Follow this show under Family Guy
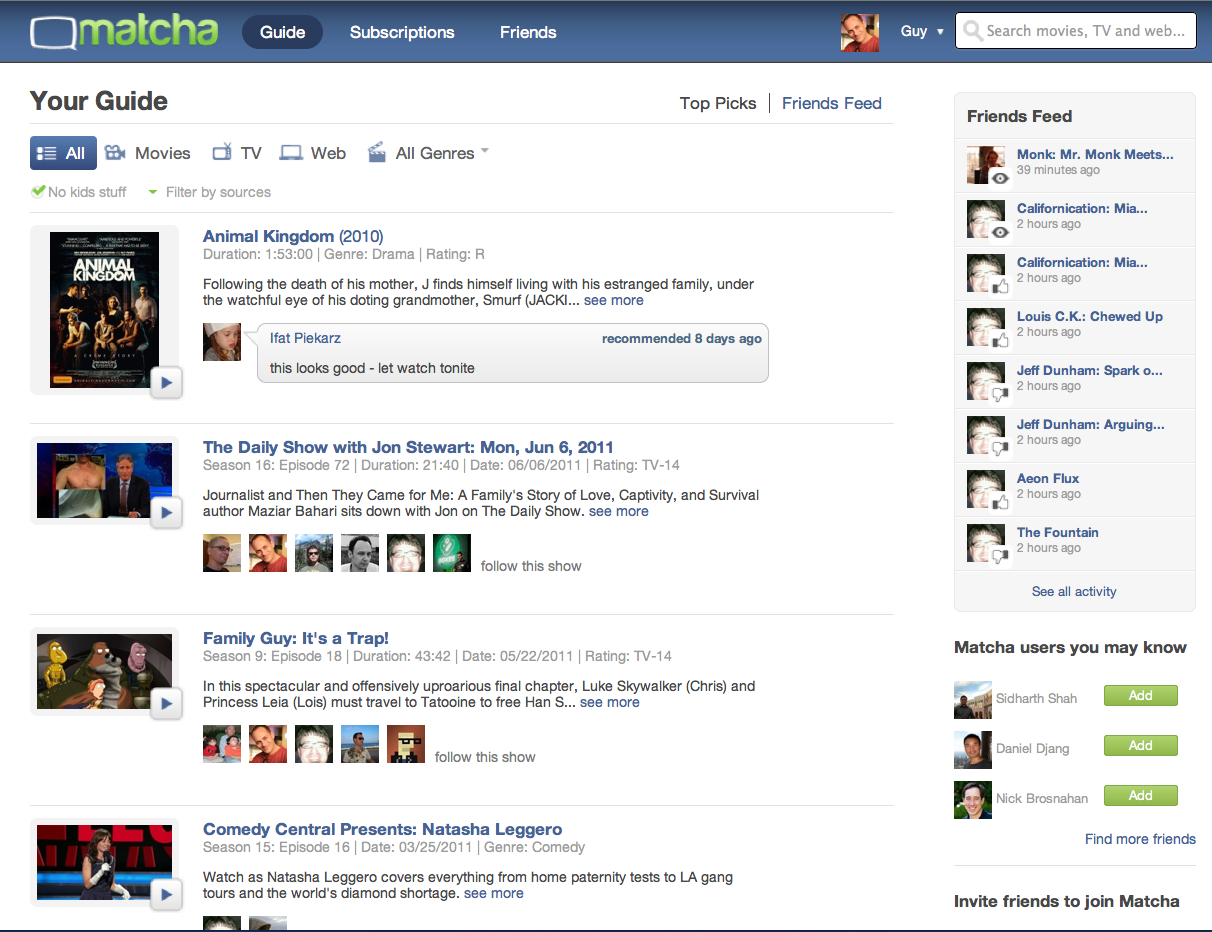Screen dimensions: 1212x932 485,757
